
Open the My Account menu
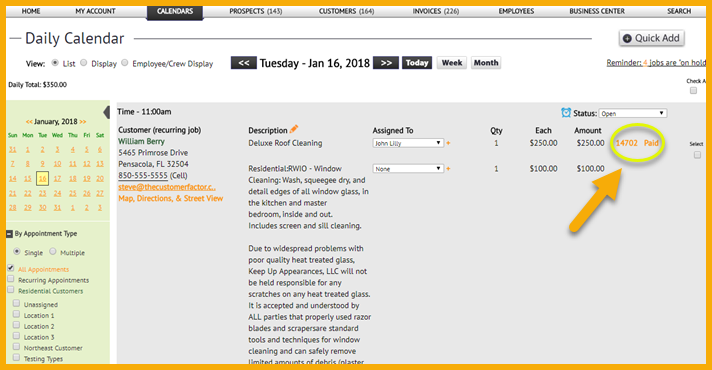95,11
